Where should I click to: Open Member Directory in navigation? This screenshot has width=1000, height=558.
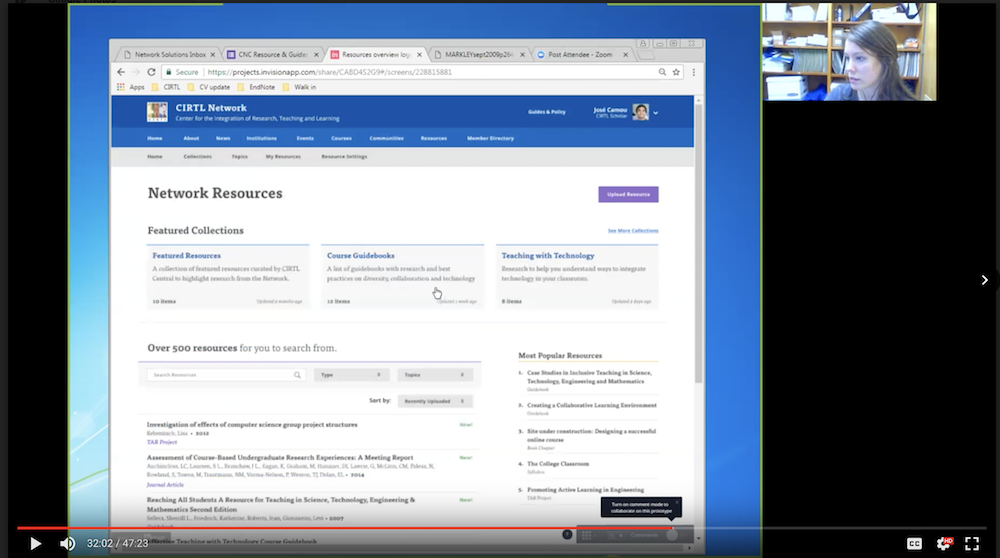(x=490, y=138)
